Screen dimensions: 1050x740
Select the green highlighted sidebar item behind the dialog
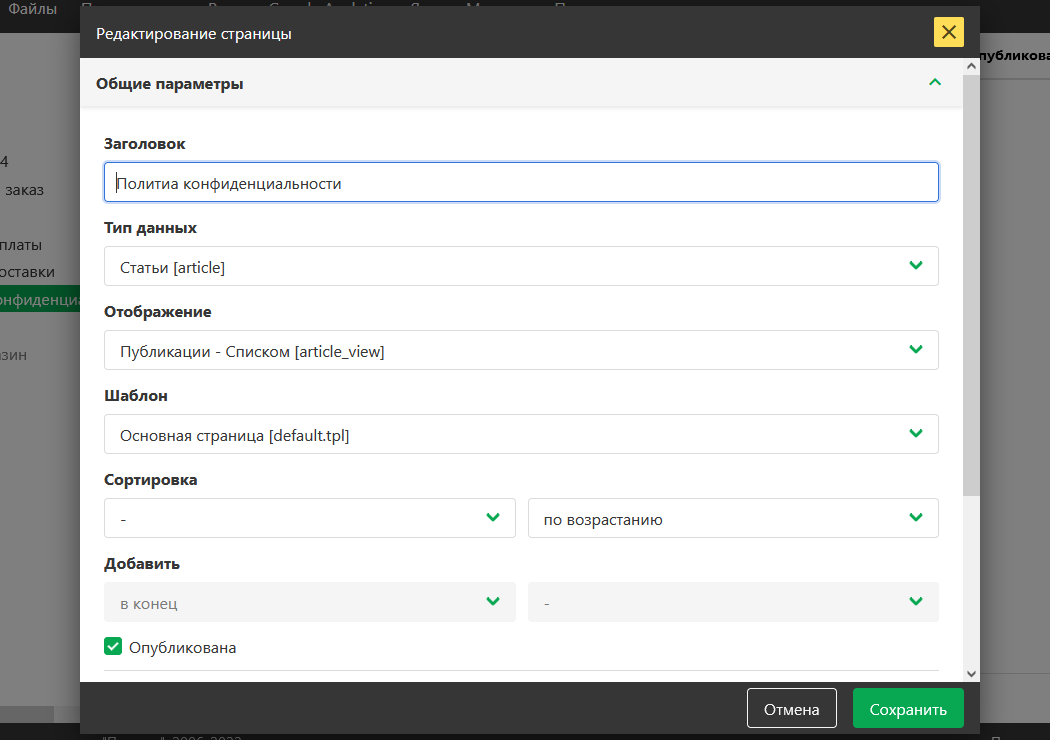click(x=40, y=299)
